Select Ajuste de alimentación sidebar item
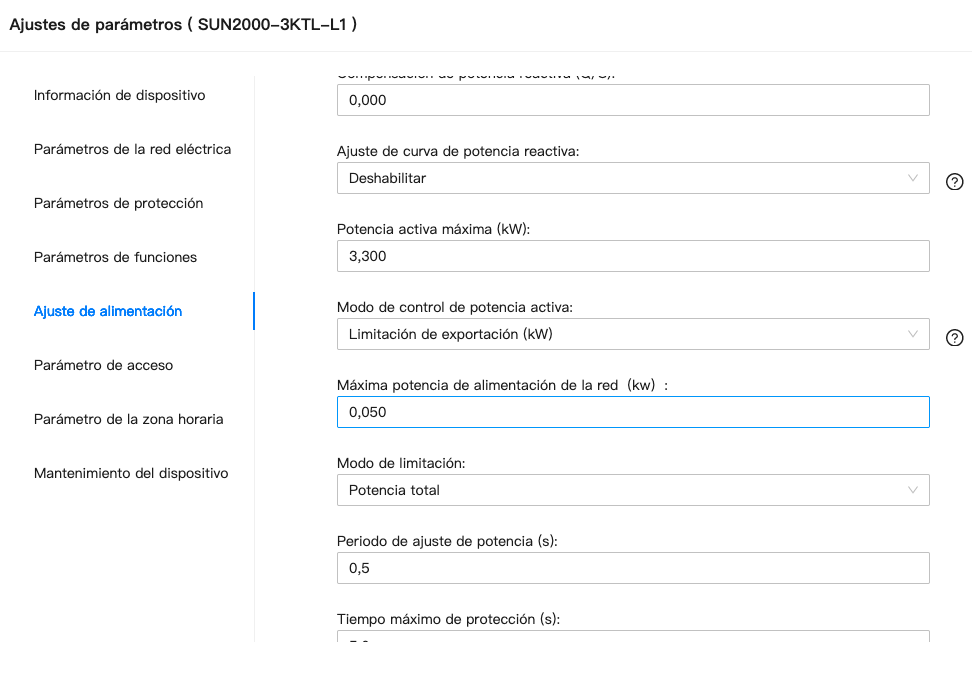Image resolution: width=972 pixels, height=680 pixels. pyautogui.click(x=108, y=311)
